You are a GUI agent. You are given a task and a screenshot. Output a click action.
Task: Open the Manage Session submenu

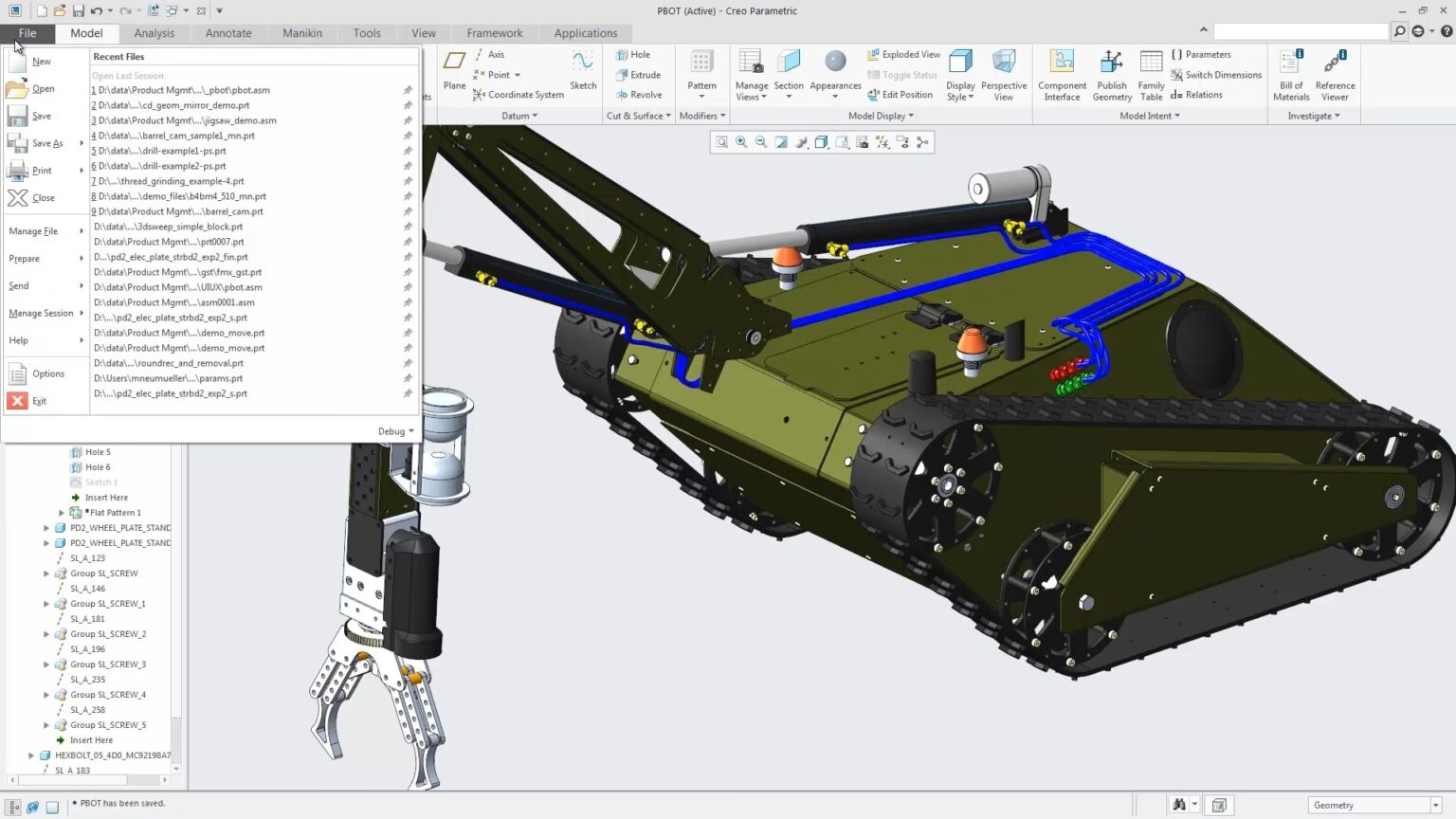44,313
